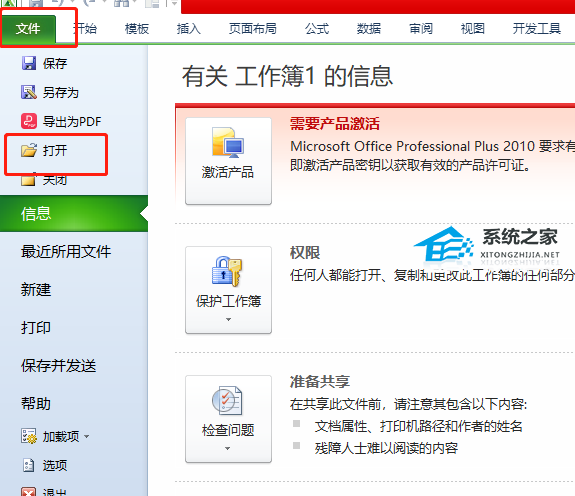The image size is (575, 496).
Task: Open the Developer (开发工具) tab
Action: [536, 29]
